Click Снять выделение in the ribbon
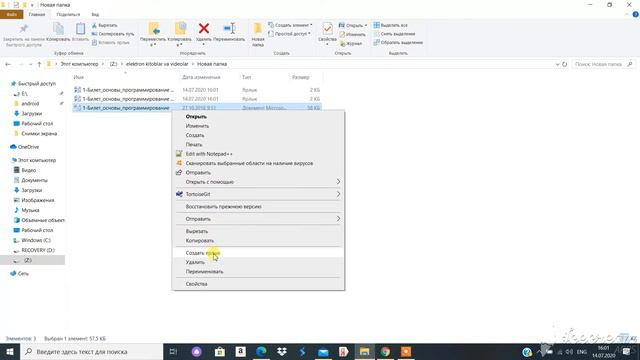This screenshot has width=640, height=360. pyautogui.click(x=394, y=34)
